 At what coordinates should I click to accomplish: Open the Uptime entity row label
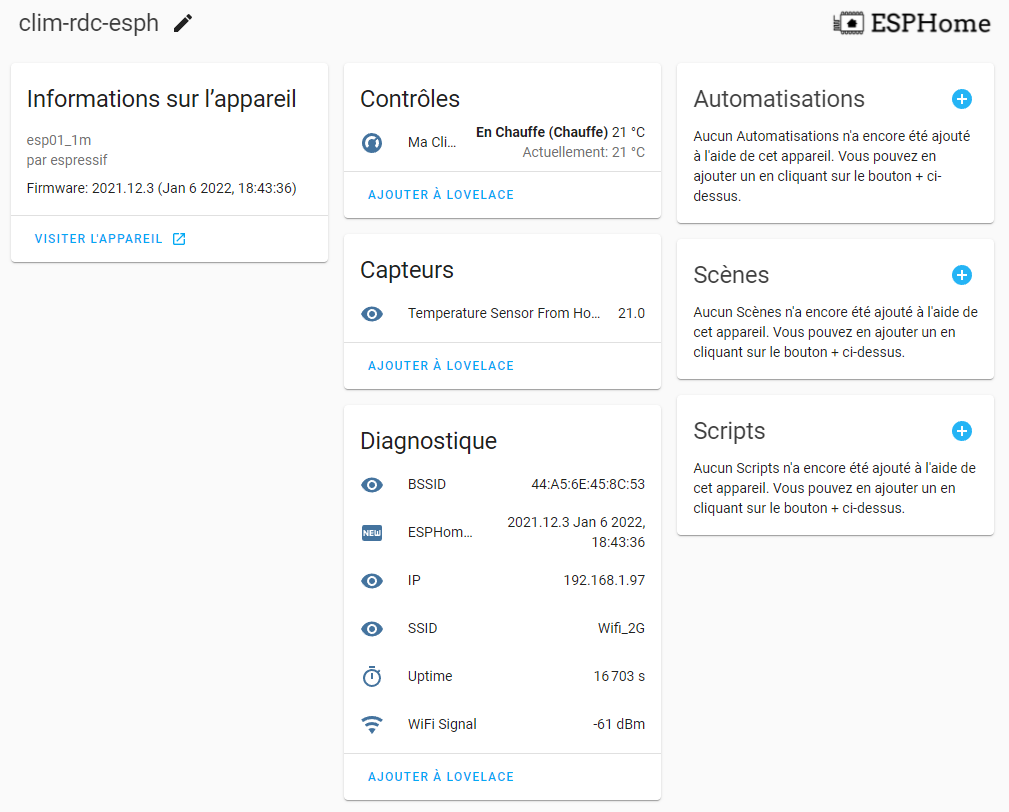coord(430,676)
